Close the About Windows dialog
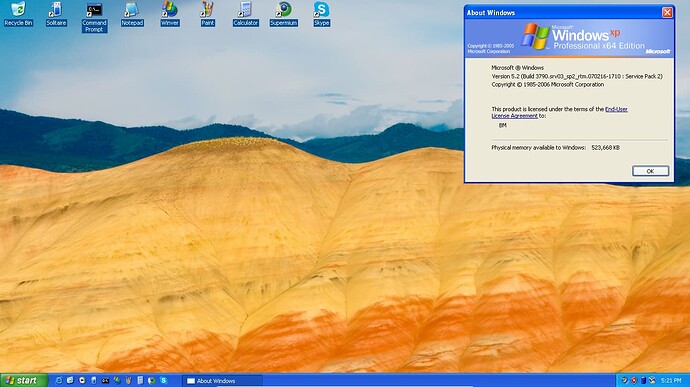This screenshot has height=387, width=690. (667, 12)
